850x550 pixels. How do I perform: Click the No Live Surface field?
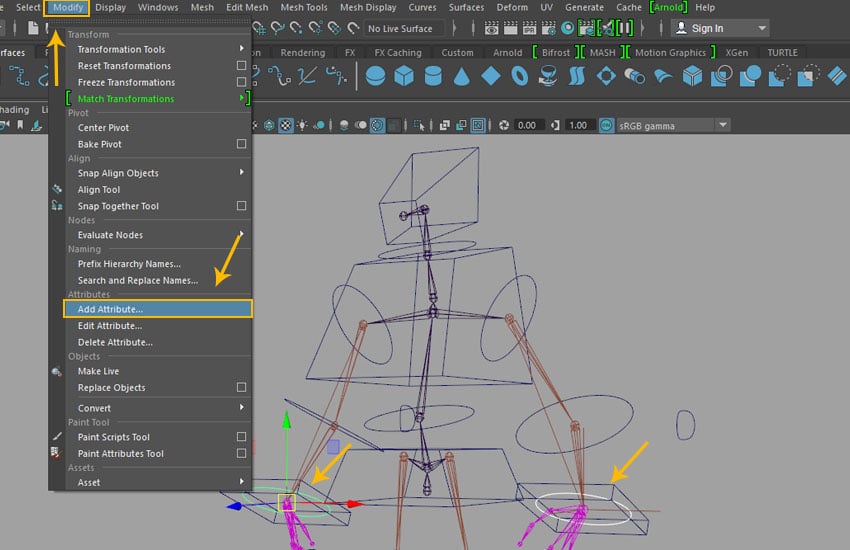coord(406,28)
